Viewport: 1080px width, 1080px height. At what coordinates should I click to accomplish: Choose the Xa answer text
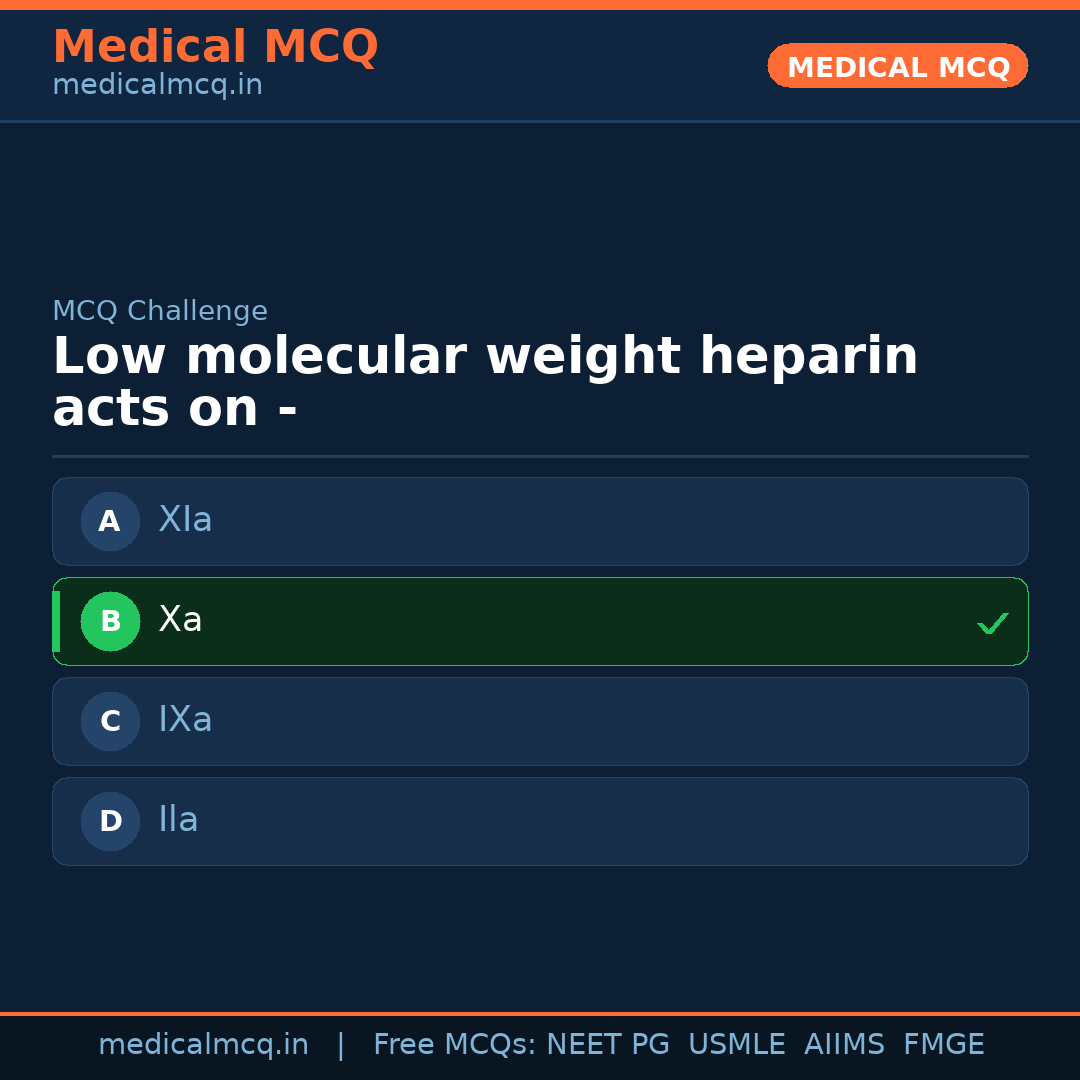180,620
